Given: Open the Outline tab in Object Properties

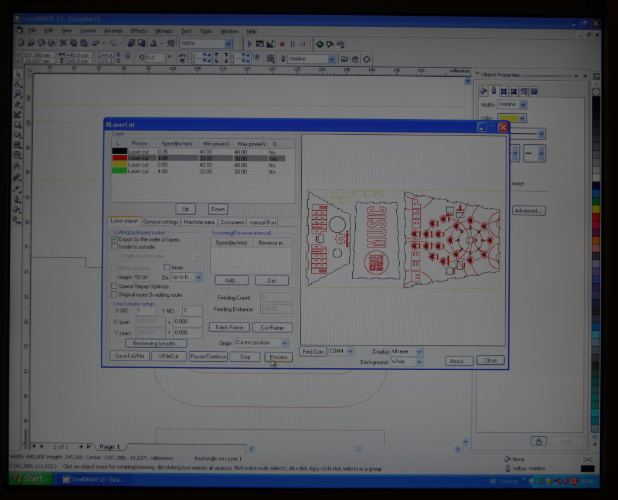Looking at the screenshot, I should pyautogui.click(x=493, y=91).
